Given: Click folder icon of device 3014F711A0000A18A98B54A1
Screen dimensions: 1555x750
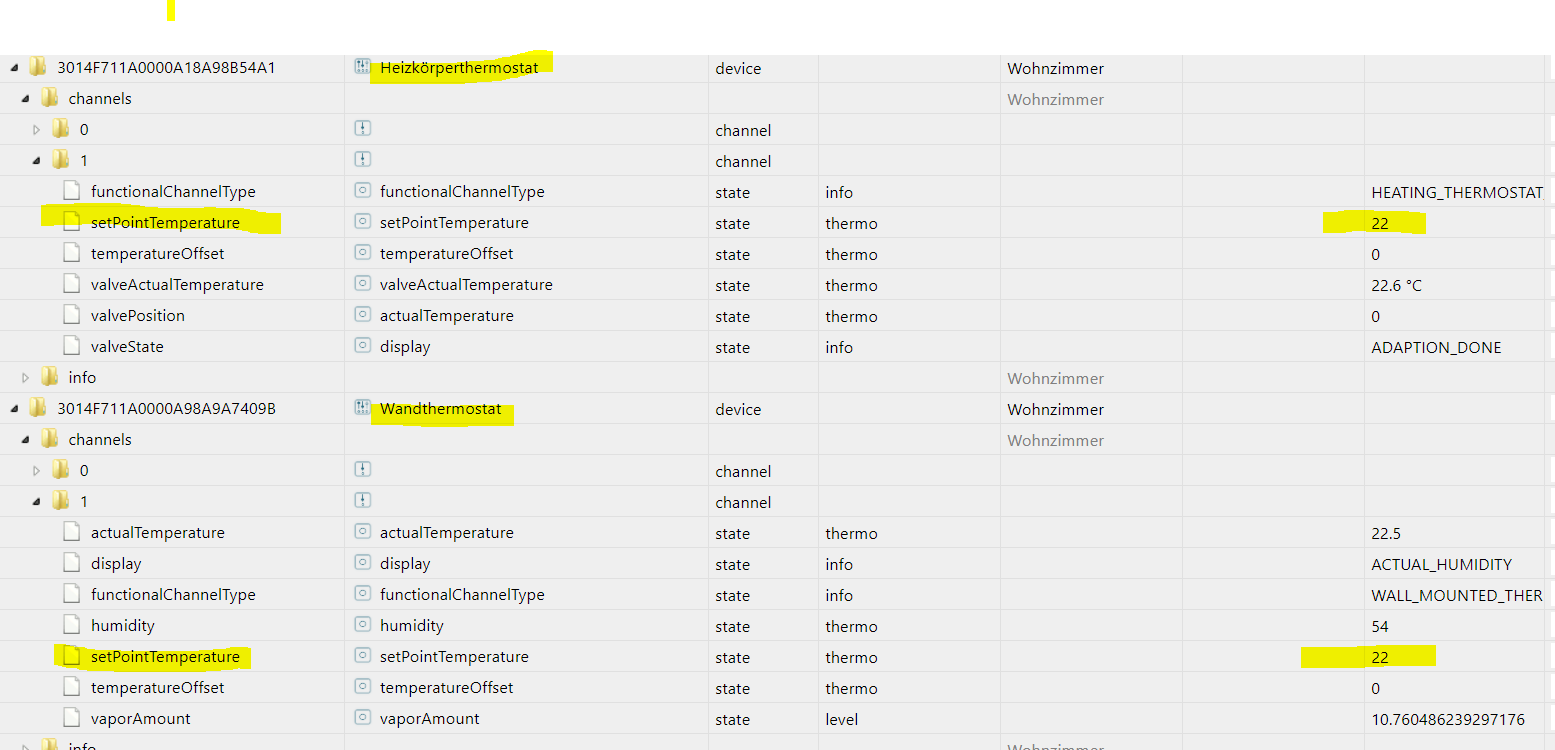Looking at the screenshot, I should tap(38, 67).
